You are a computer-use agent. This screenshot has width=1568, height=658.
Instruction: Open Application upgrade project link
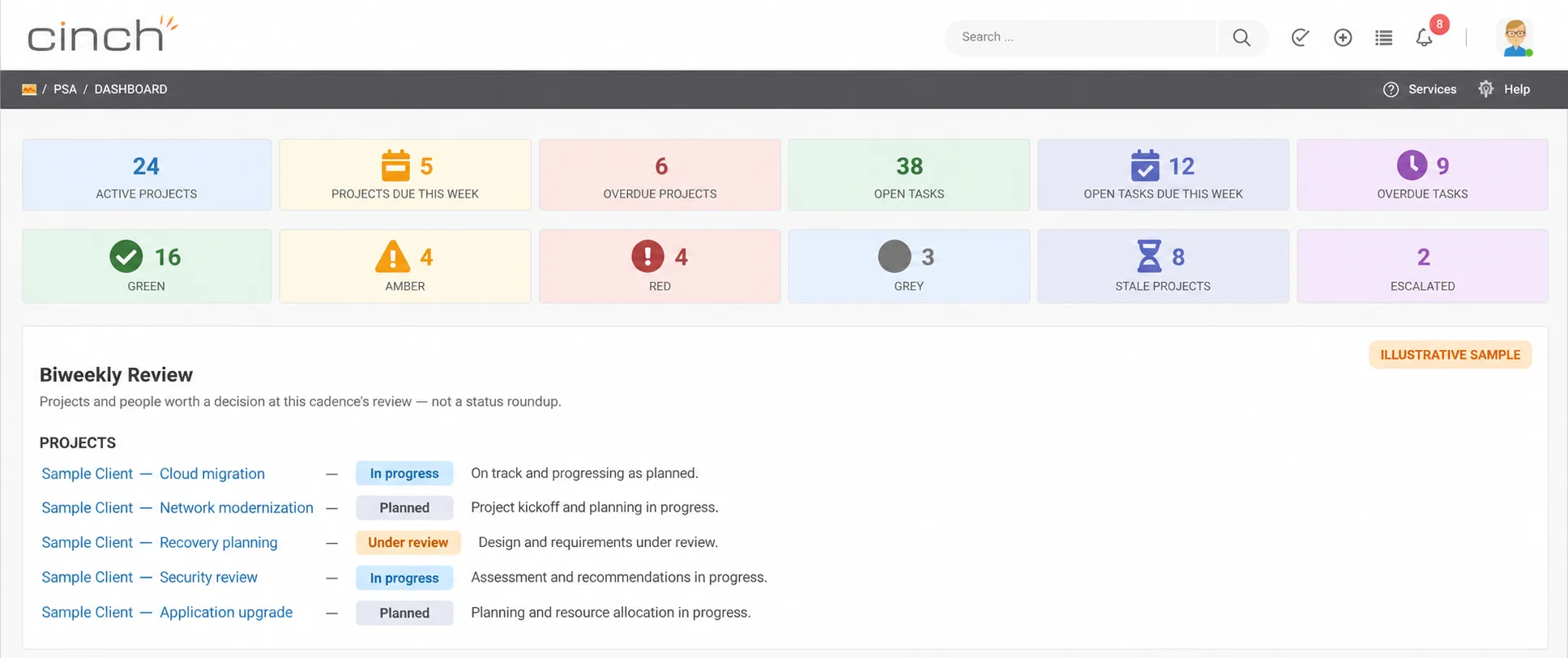point(226,612)
